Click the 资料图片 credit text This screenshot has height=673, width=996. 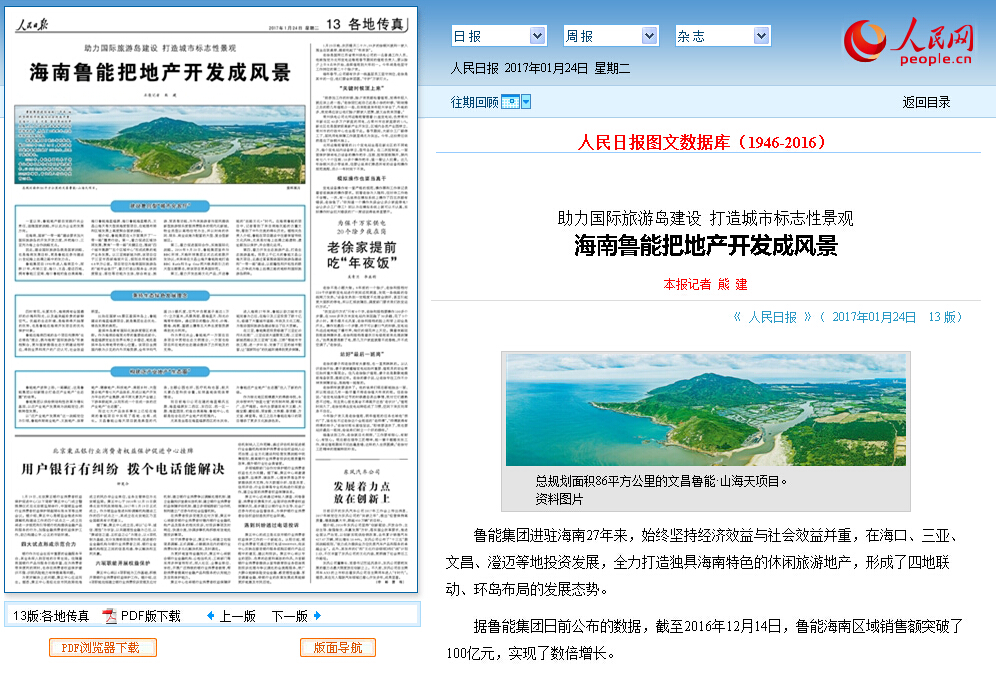point(559,499)
